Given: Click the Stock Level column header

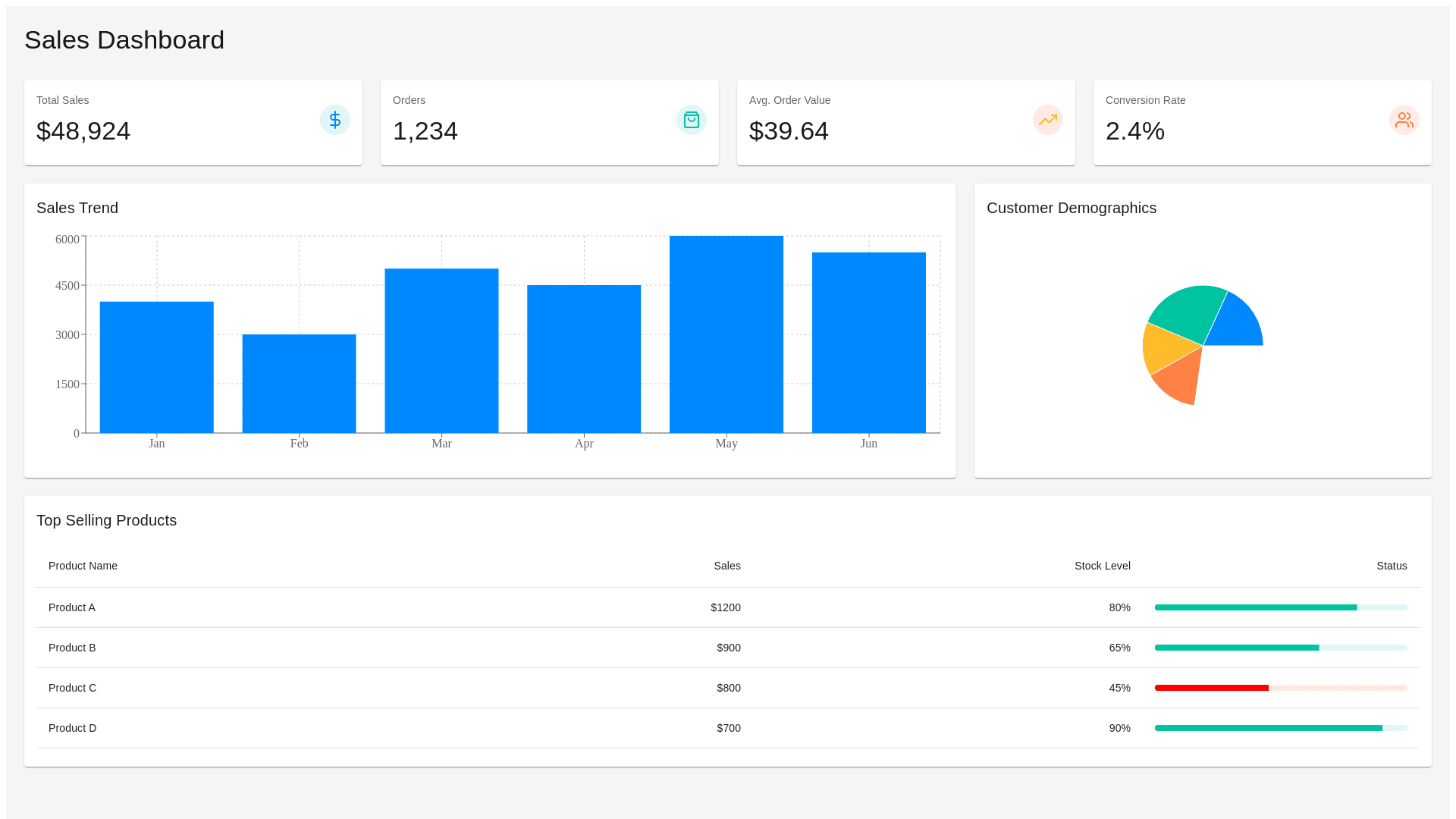Looking at the screenshot, I should [1102, 566].
